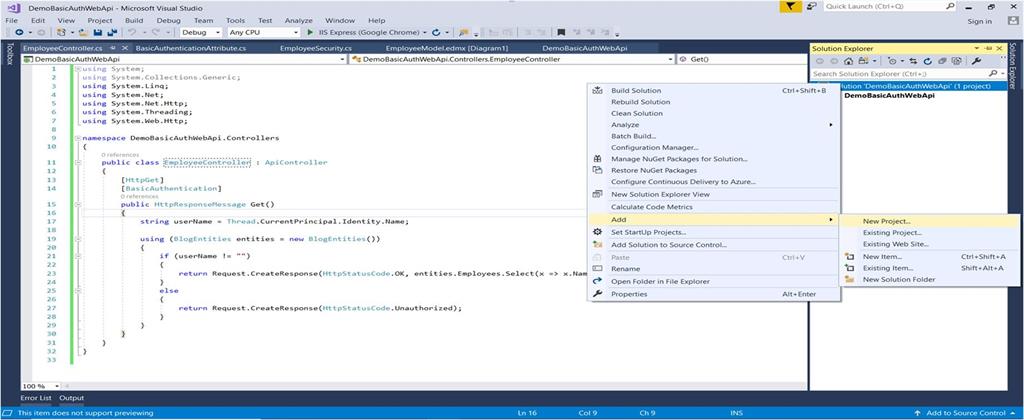Click the Quick Launch search field
This screenshot has height=420, width=1024.
pos(891,7)
